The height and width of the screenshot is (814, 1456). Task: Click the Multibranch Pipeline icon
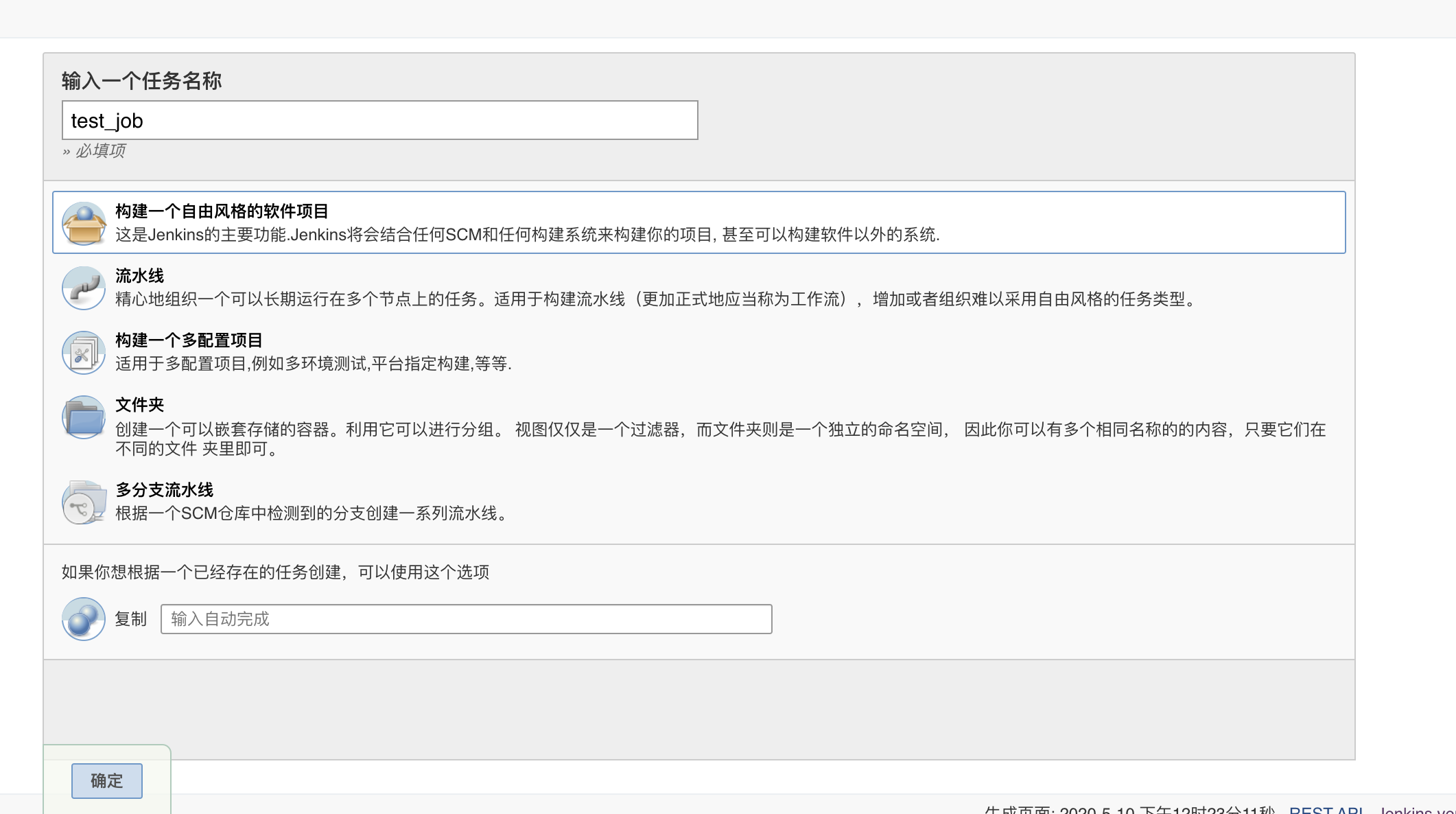84,502
